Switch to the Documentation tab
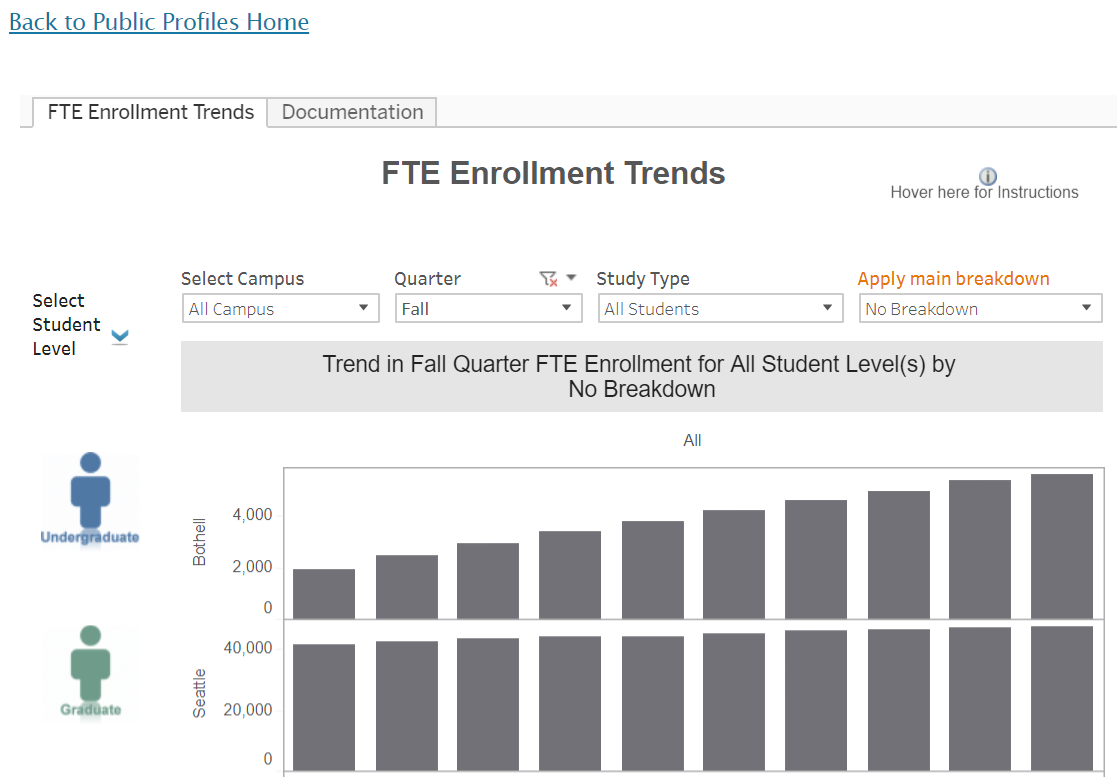The width and height of the screenshot is (1117, 777). pyautogui.click(x=353, y=113)
